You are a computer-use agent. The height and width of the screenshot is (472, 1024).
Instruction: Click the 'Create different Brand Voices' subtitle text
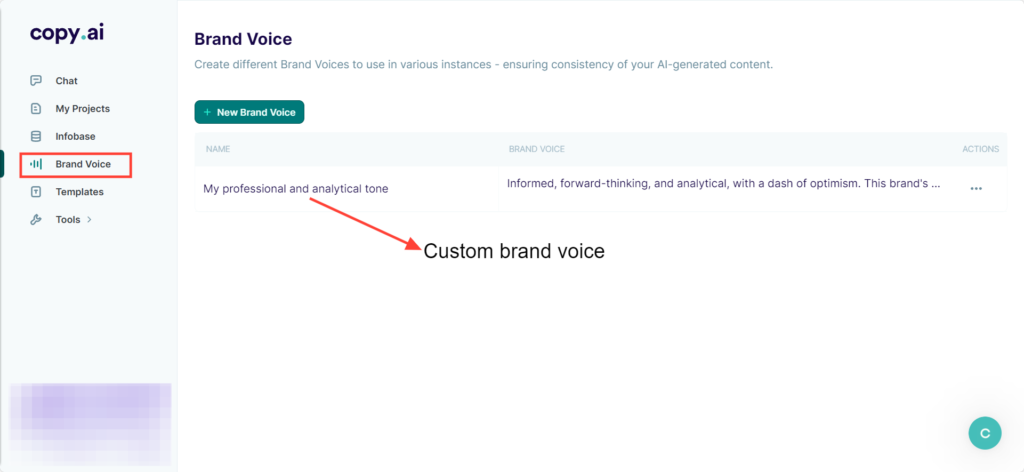[484, 65]
